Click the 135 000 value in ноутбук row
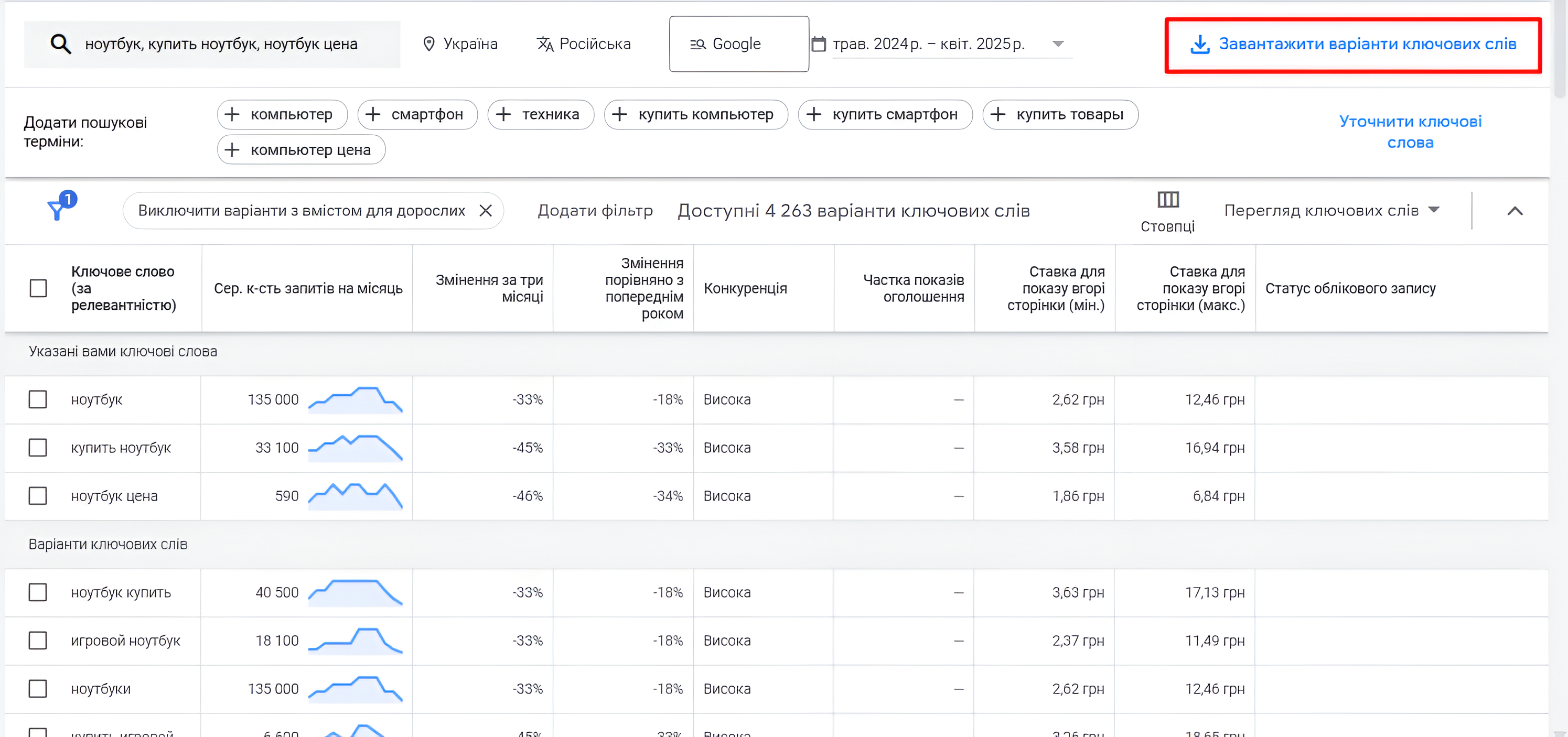Viewport: 1568px width, 737px height. (x=273, y=400)
